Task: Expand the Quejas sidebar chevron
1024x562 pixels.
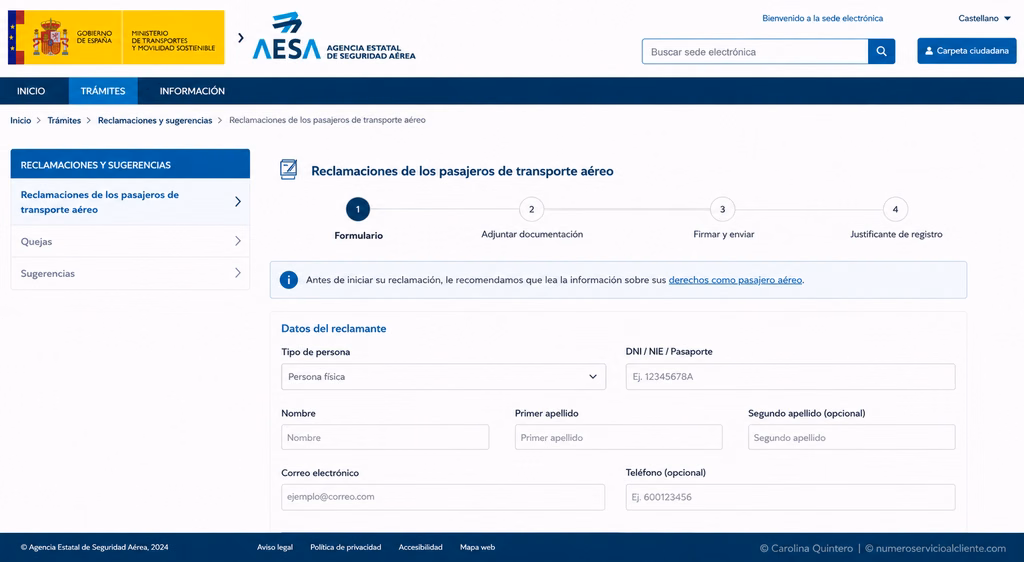Action: click(x=238, y=241)
